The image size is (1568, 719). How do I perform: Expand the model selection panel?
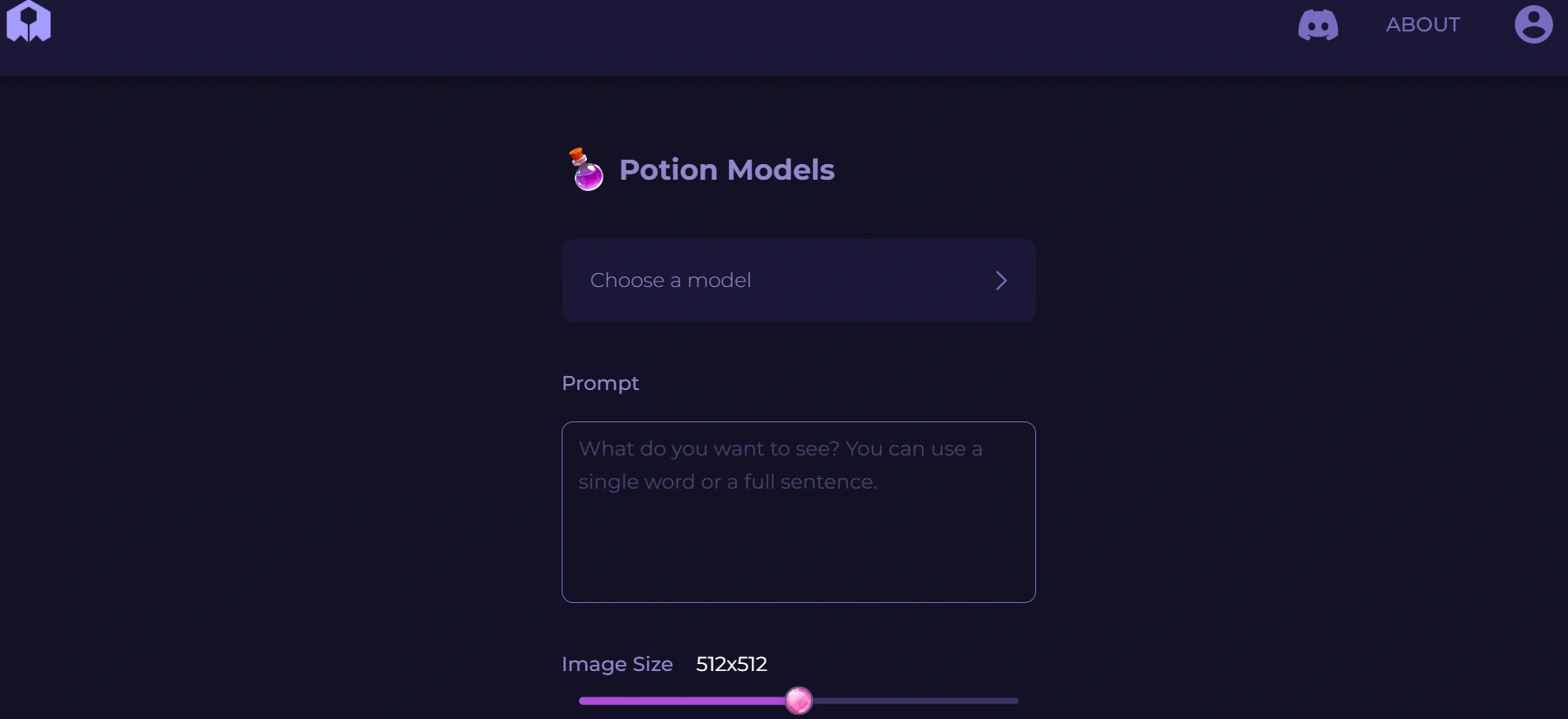[x=798, y=280]
